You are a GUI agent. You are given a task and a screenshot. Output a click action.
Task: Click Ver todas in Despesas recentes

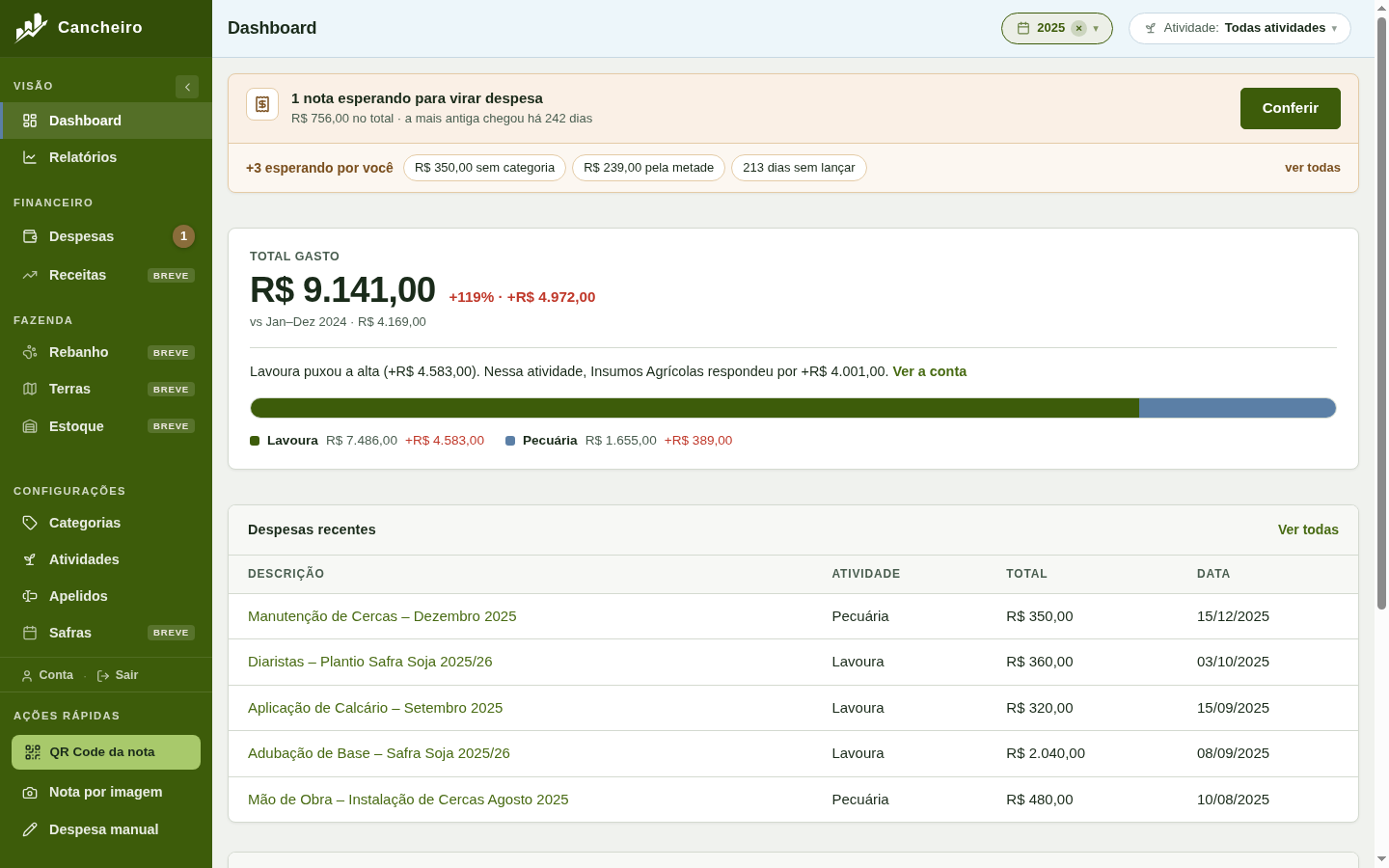point(1308,529)
